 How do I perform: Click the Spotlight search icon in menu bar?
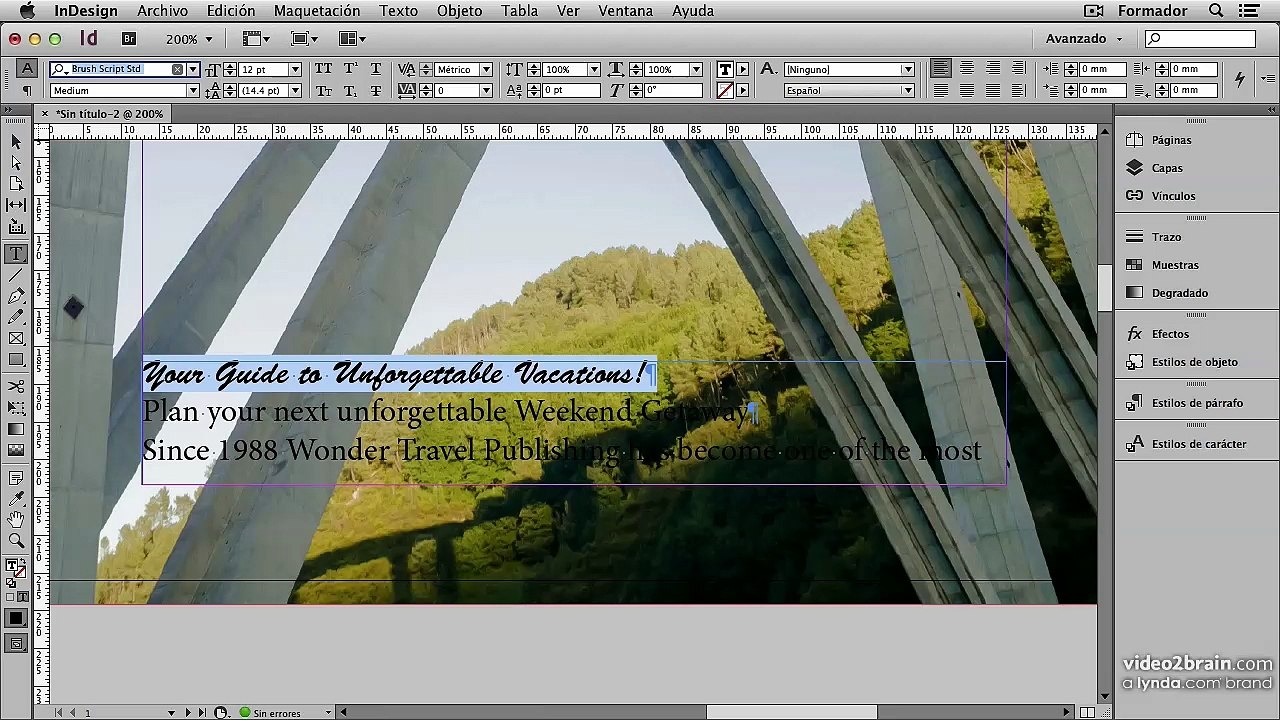pos(1216,11)
